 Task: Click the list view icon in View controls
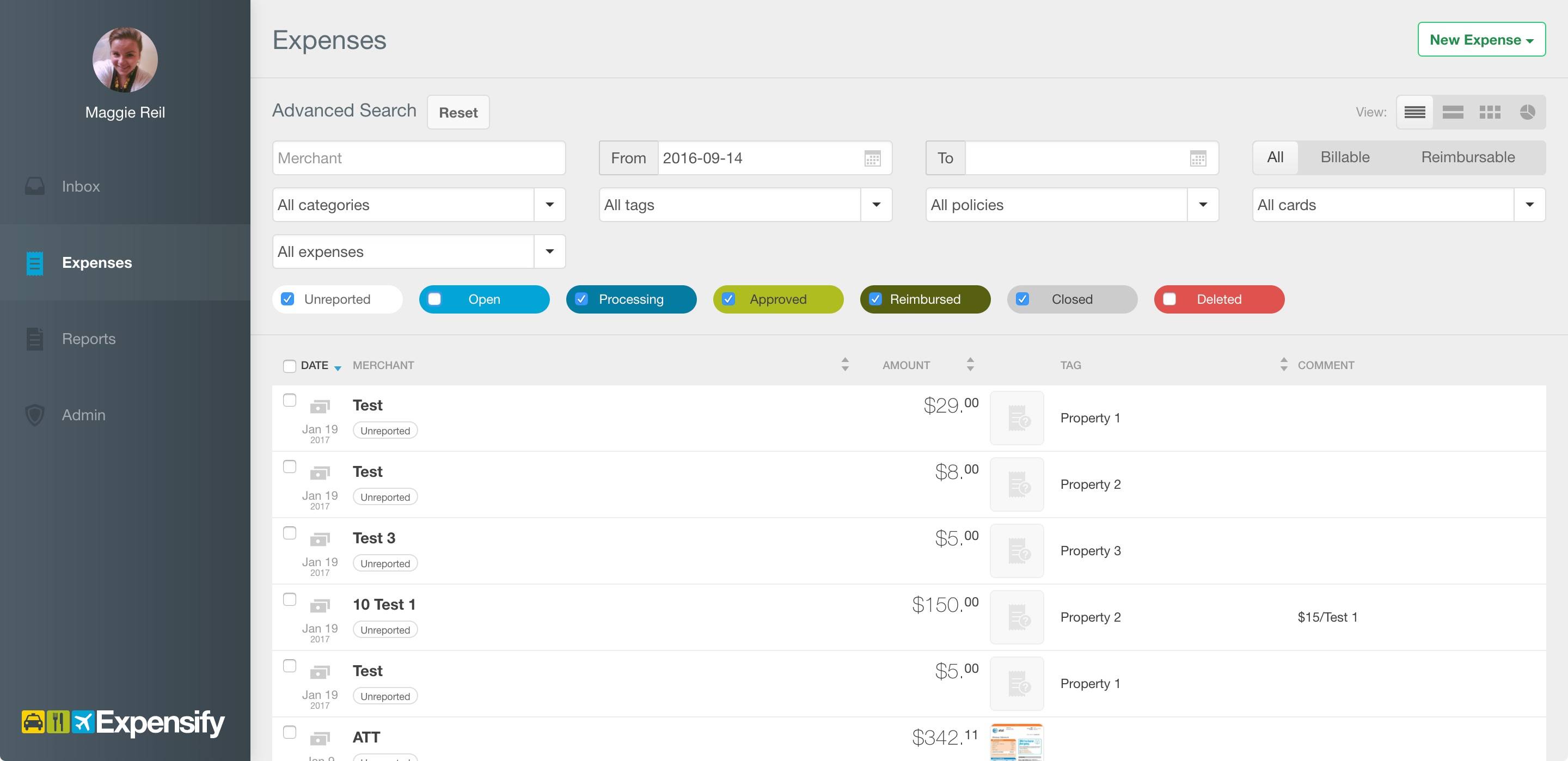click(x=1416, y=110)
